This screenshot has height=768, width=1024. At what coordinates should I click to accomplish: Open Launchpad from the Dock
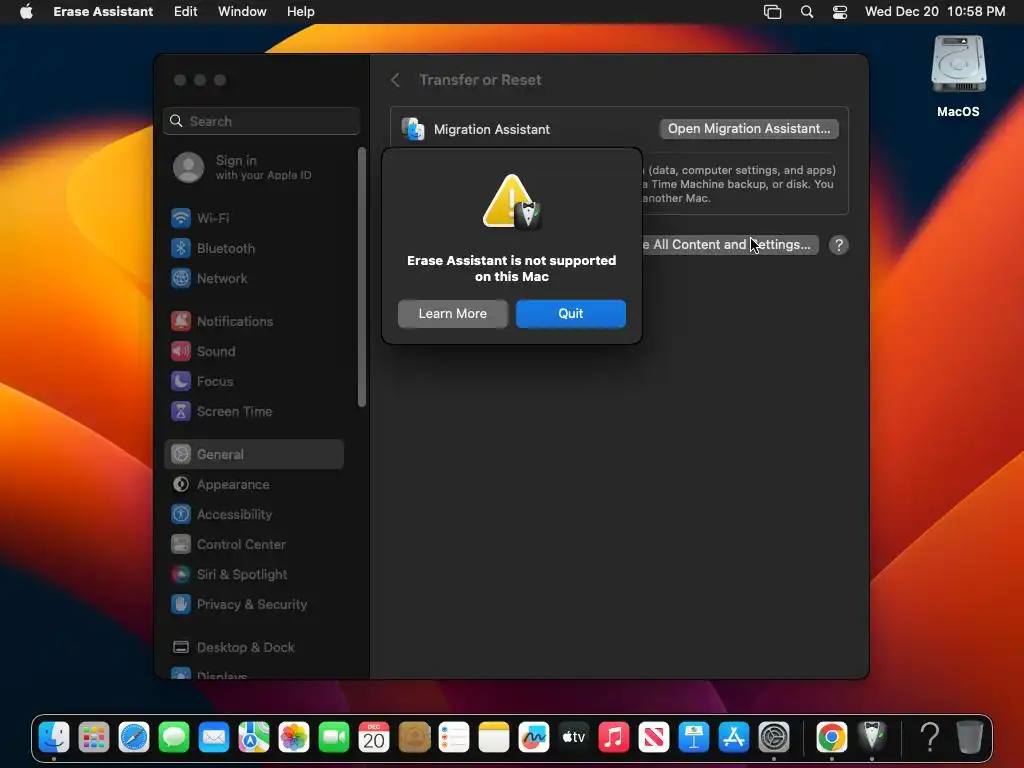(94, 738)
